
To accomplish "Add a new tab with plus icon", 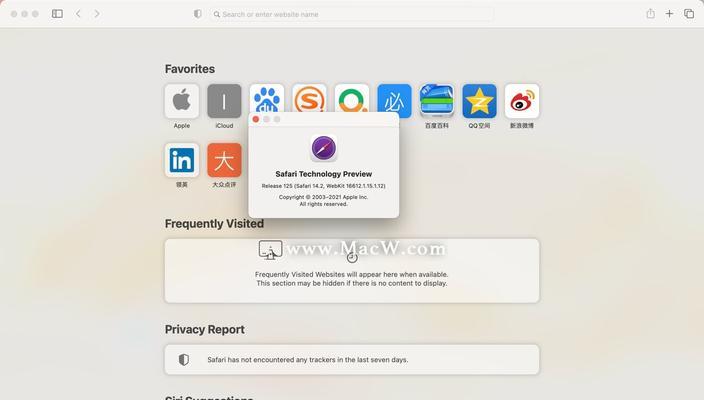I will pos(669,14).
